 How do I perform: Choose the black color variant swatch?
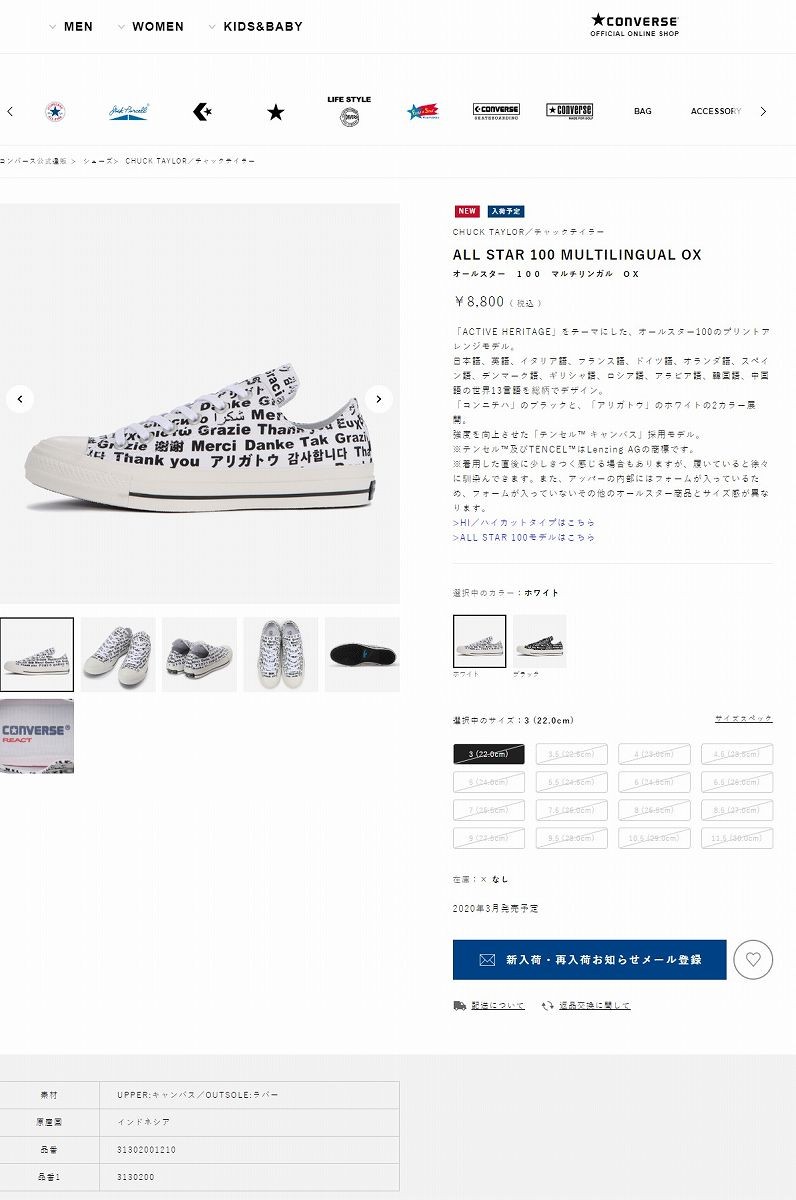pyautogui.click(x=540, y=641)
